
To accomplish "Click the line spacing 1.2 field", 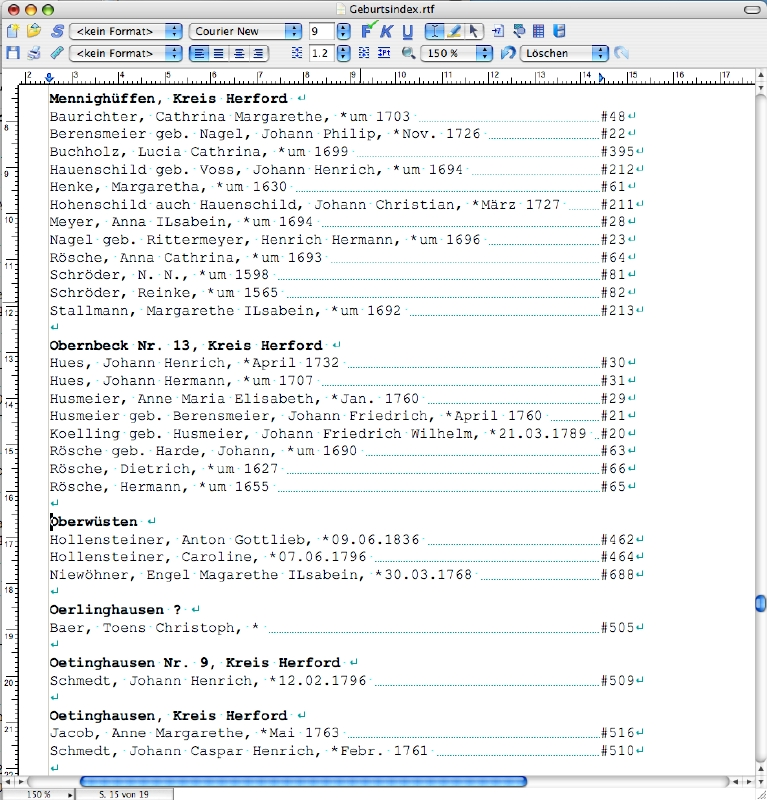I will 321,53.
